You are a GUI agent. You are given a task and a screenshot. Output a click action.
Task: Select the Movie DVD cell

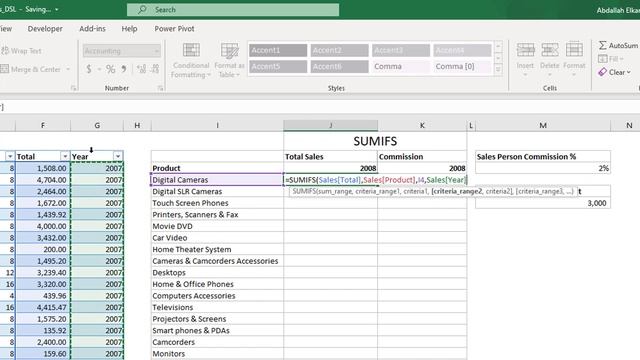pyautogui.click(x=217, y=226)
